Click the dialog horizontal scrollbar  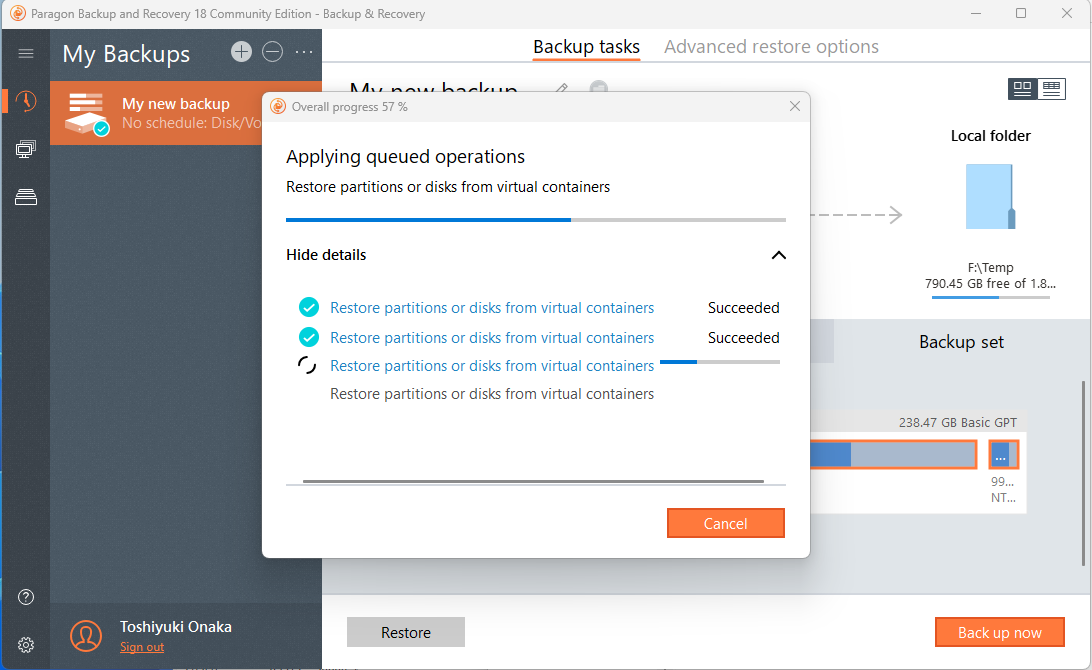533,481
